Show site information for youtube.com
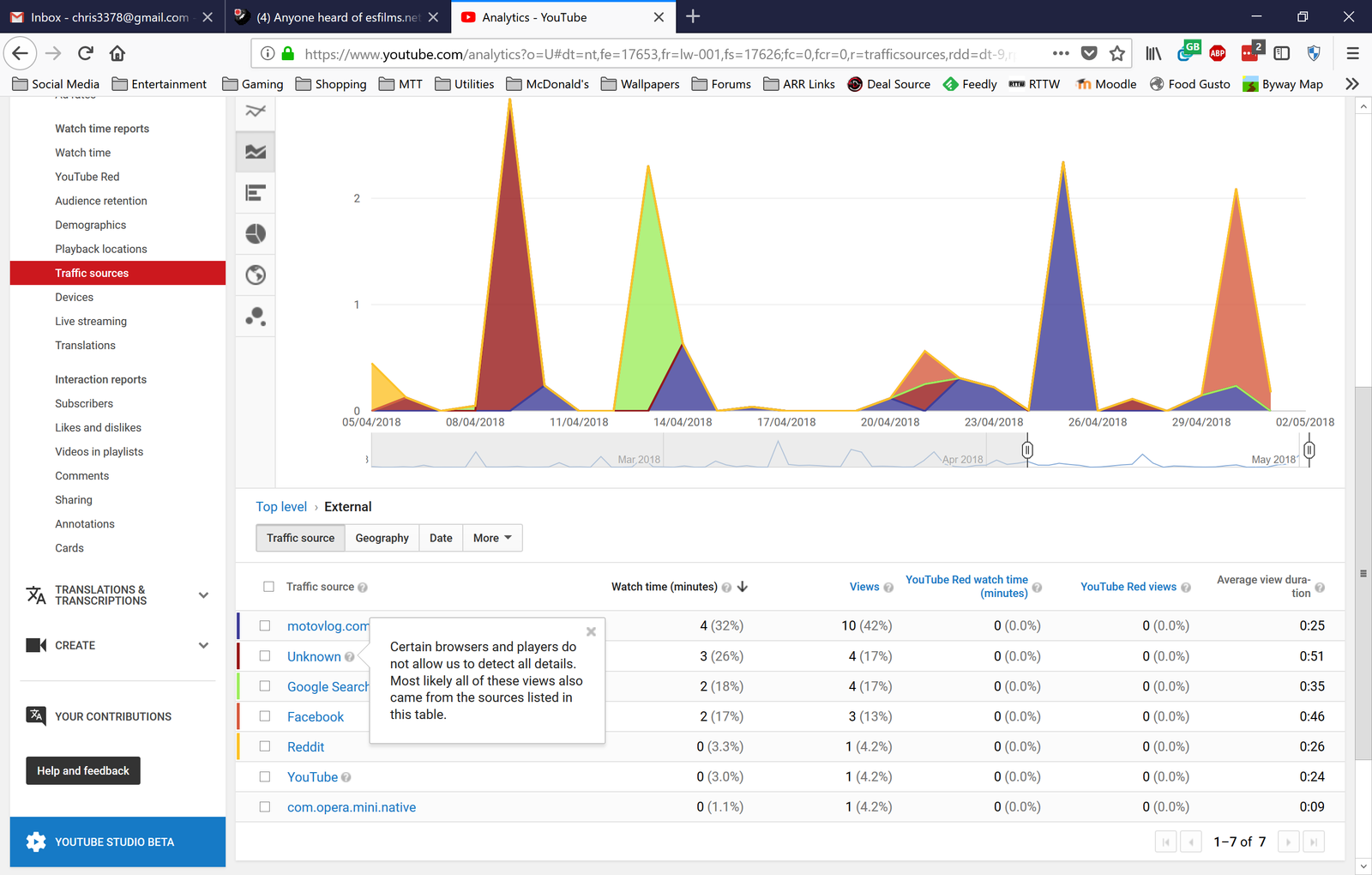Screen dimensions: 1372x875 pos(268,53)
